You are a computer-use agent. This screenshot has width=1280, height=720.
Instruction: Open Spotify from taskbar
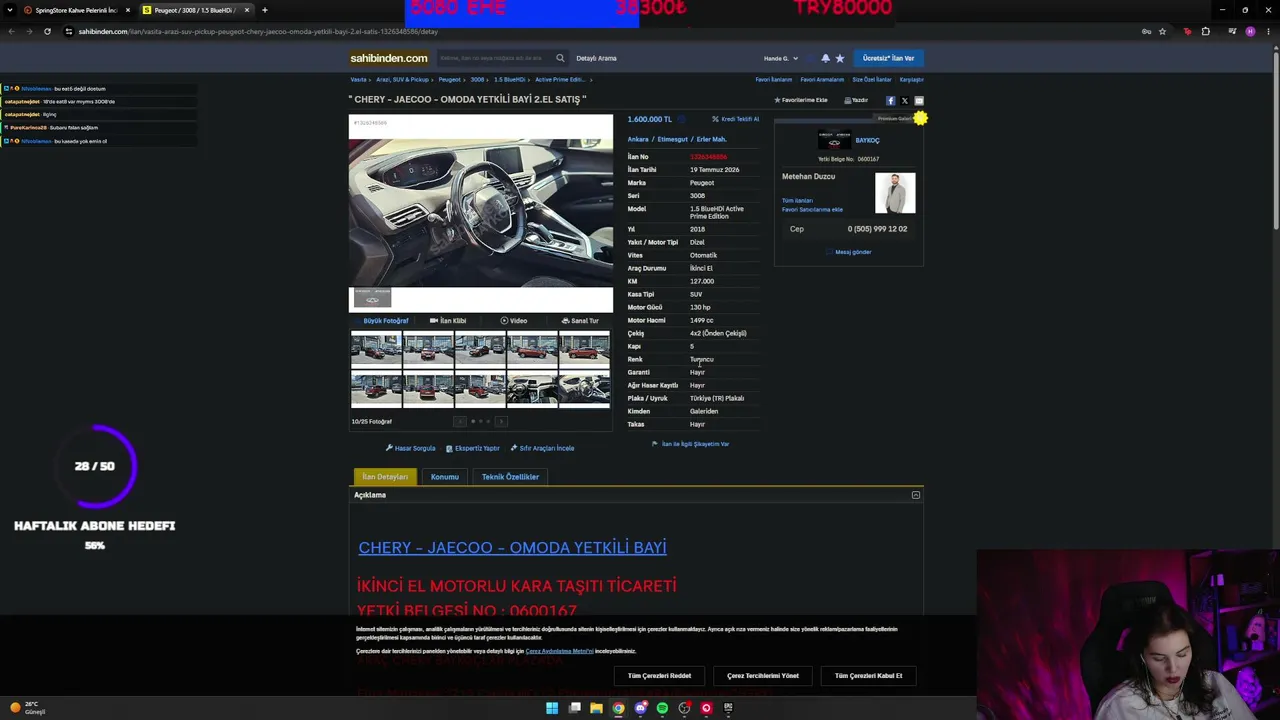(x=662, y=708)
